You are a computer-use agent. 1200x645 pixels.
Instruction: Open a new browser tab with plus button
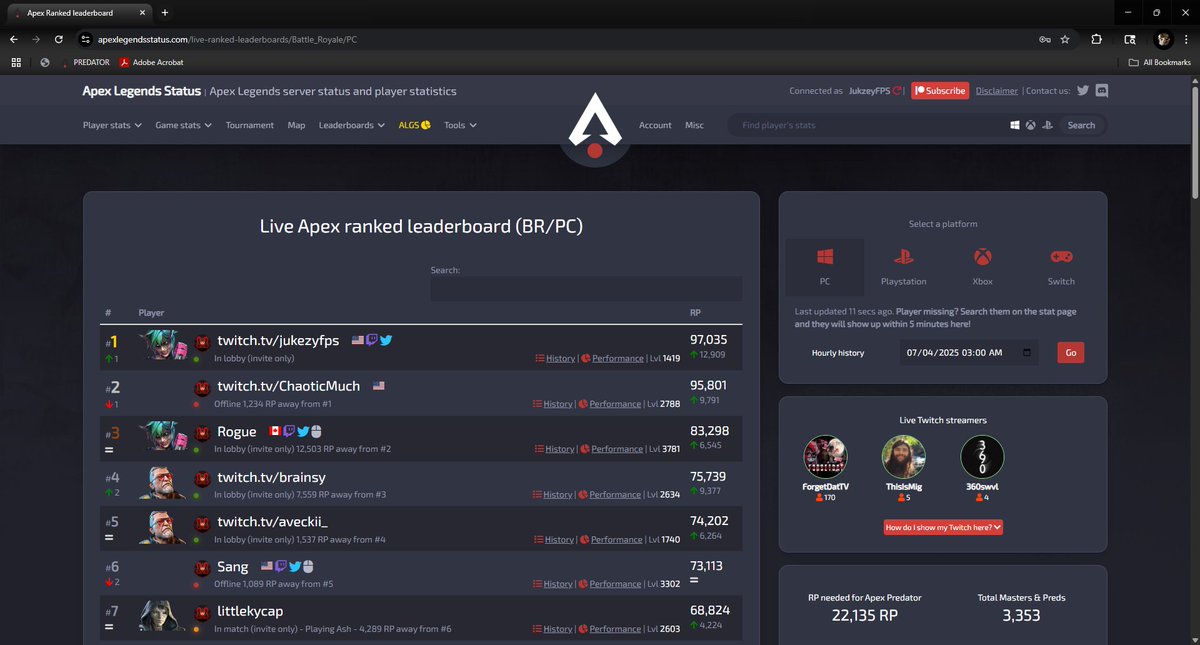coord(164,12)
